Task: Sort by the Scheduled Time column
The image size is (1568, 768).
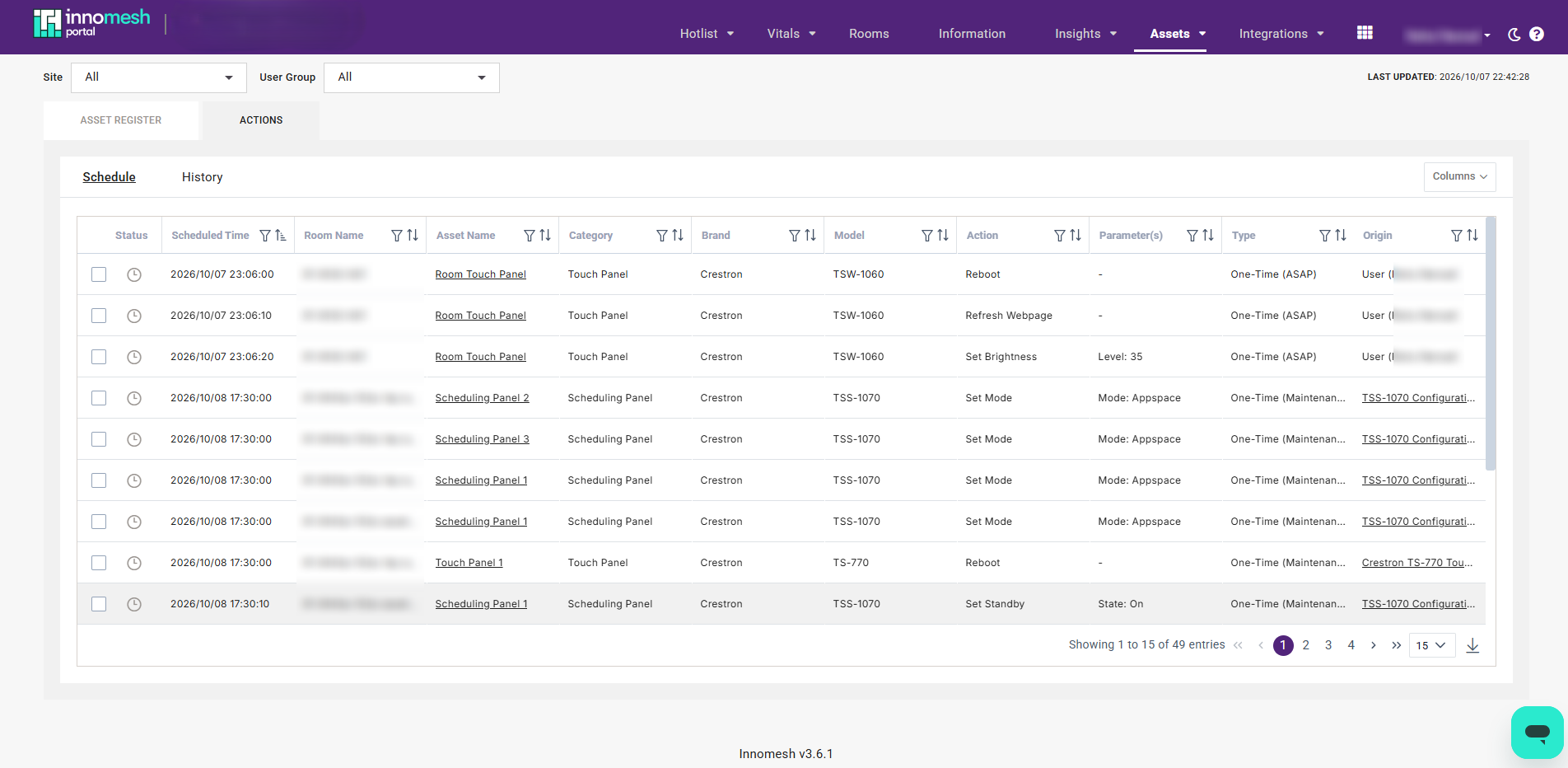Action: pyautogui.click(x=281, y=236)
